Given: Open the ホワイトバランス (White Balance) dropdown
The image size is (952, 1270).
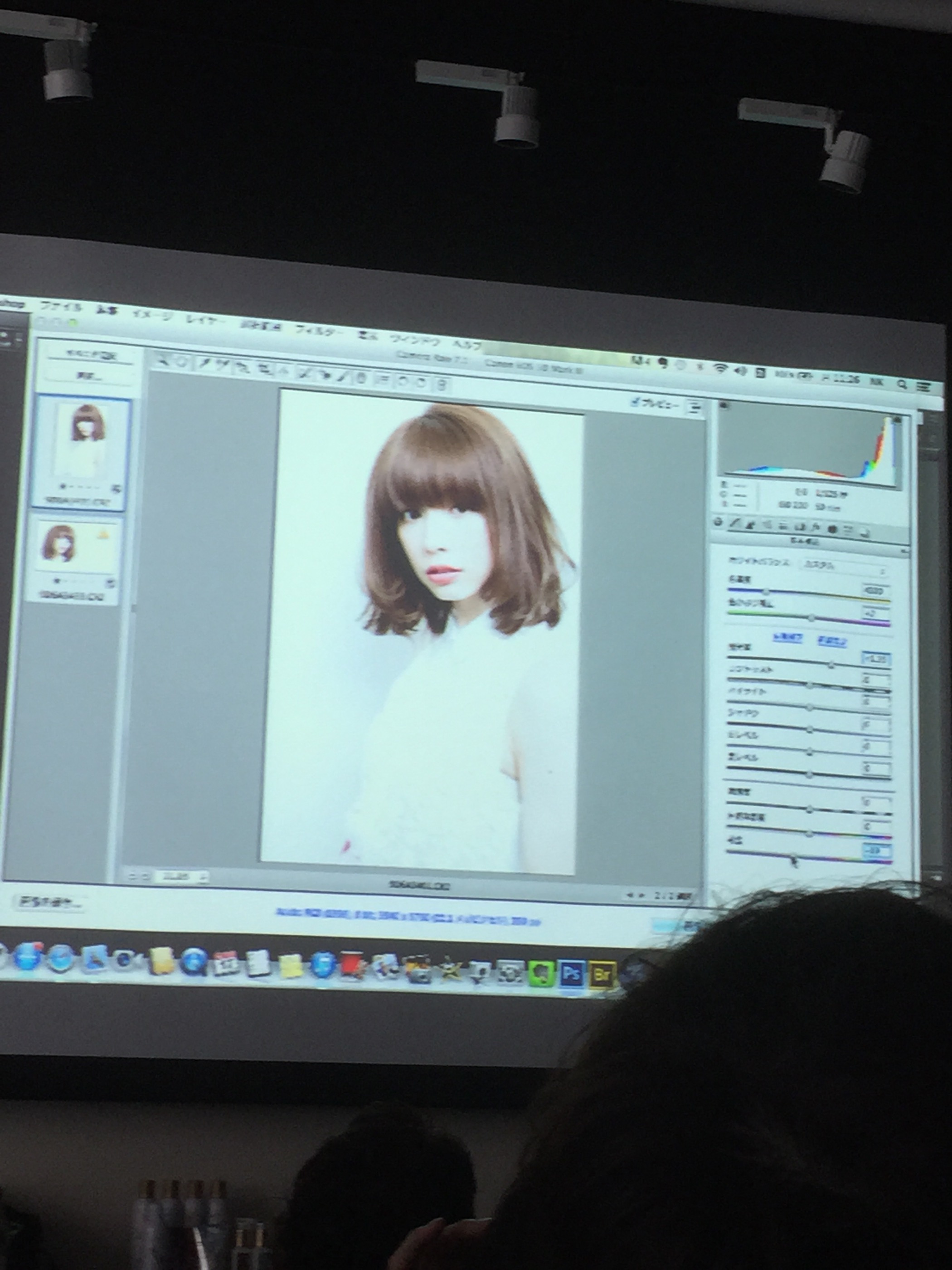Looking at the screenshot, I should pos(844,568).
